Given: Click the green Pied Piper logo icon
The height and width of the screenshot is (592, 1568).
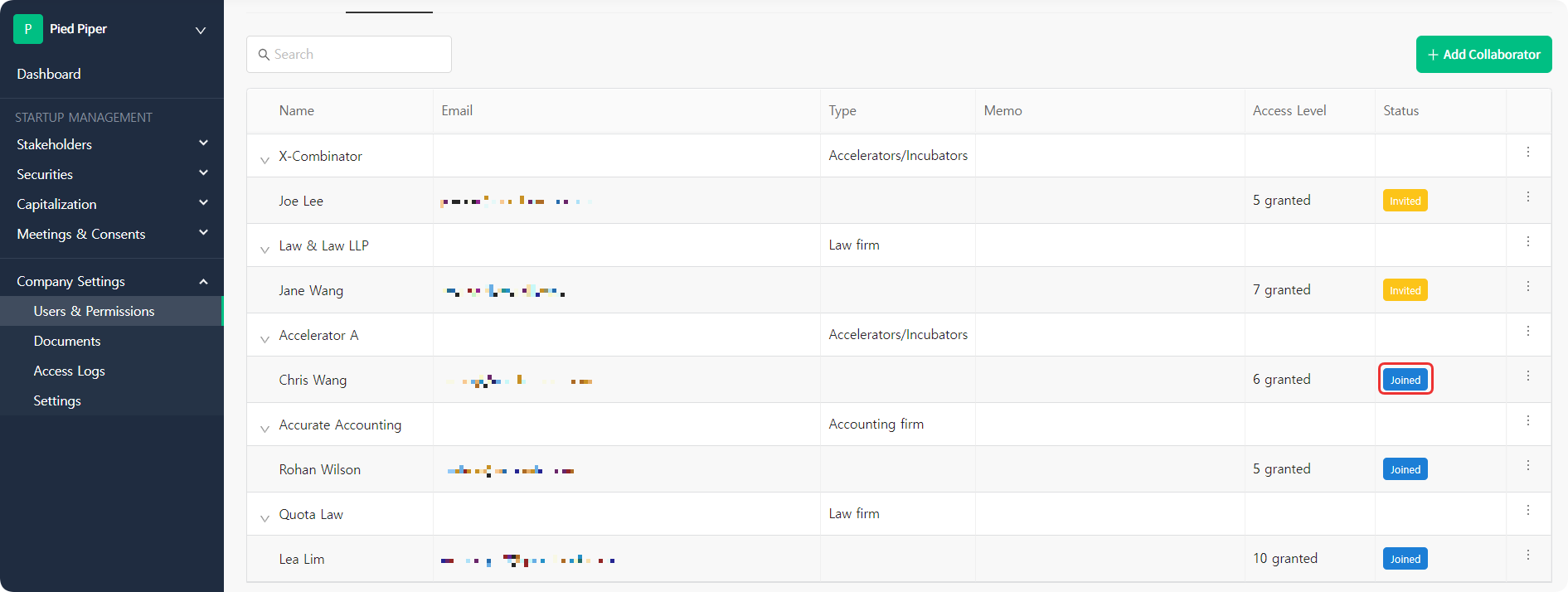Looking at the screenshot, I should tap(28, 29).
